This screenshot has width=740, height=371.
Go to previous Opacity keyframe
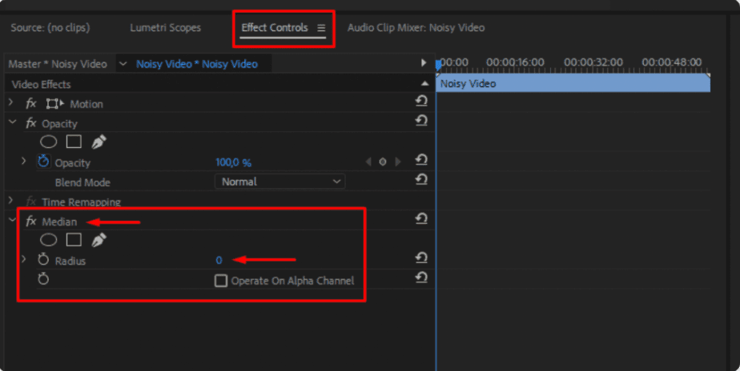pyautogui.click(x=369, y=162)
